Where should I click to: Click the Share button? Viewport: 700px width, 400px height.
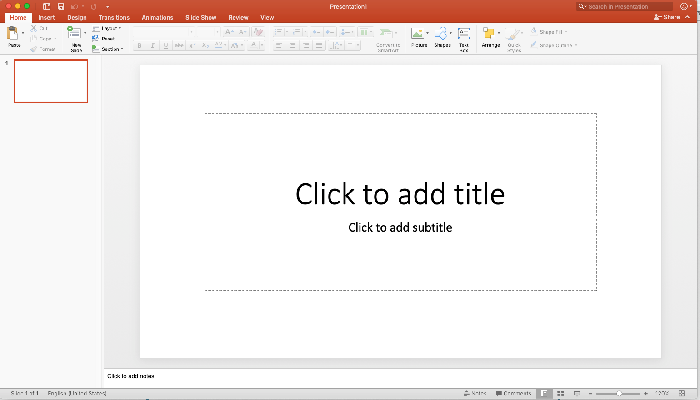pyautogui.click(x=667, y=17)
